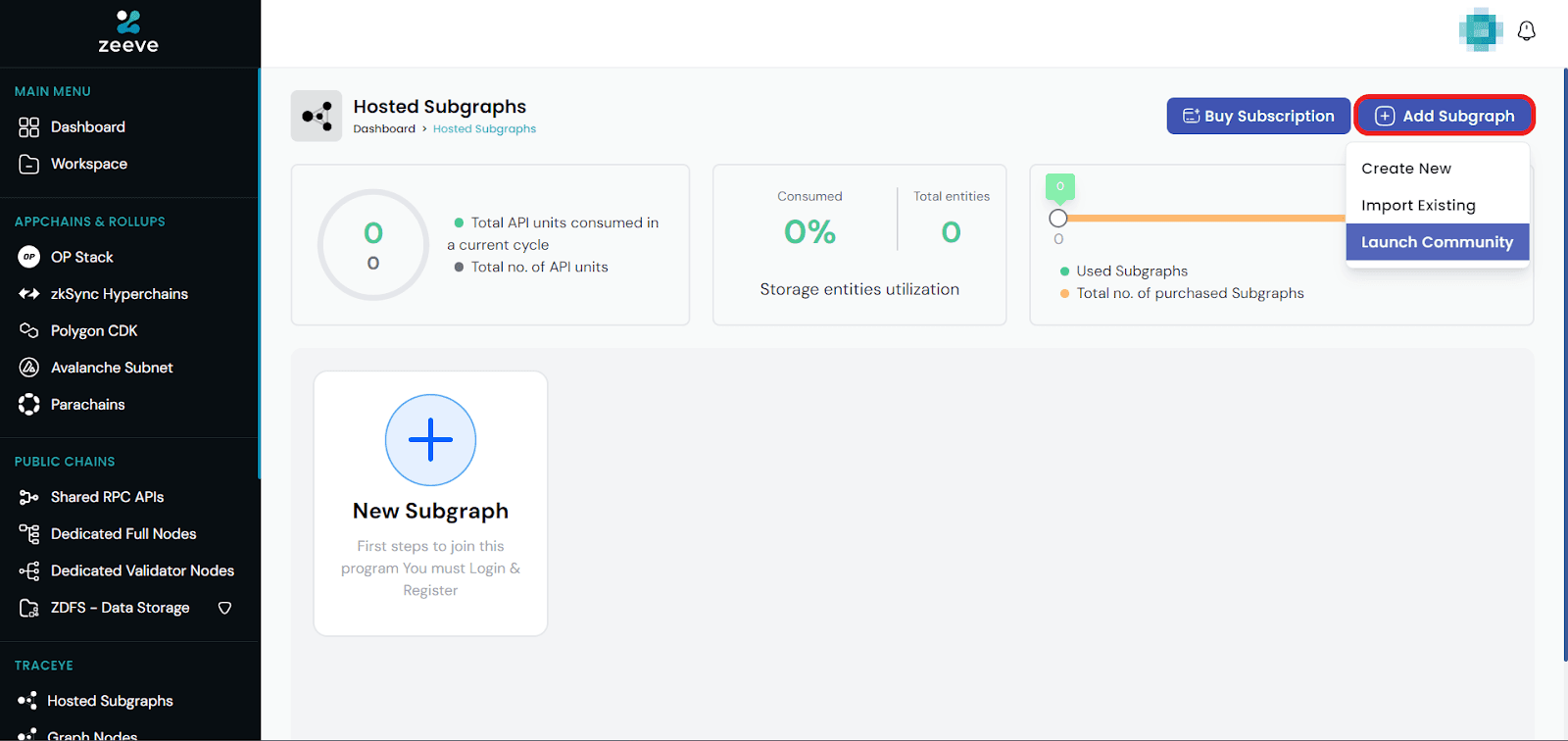The height and width of the screenshot is (741, 1568).
Task: Select Launch Community option
Action: click(1438, 242)
